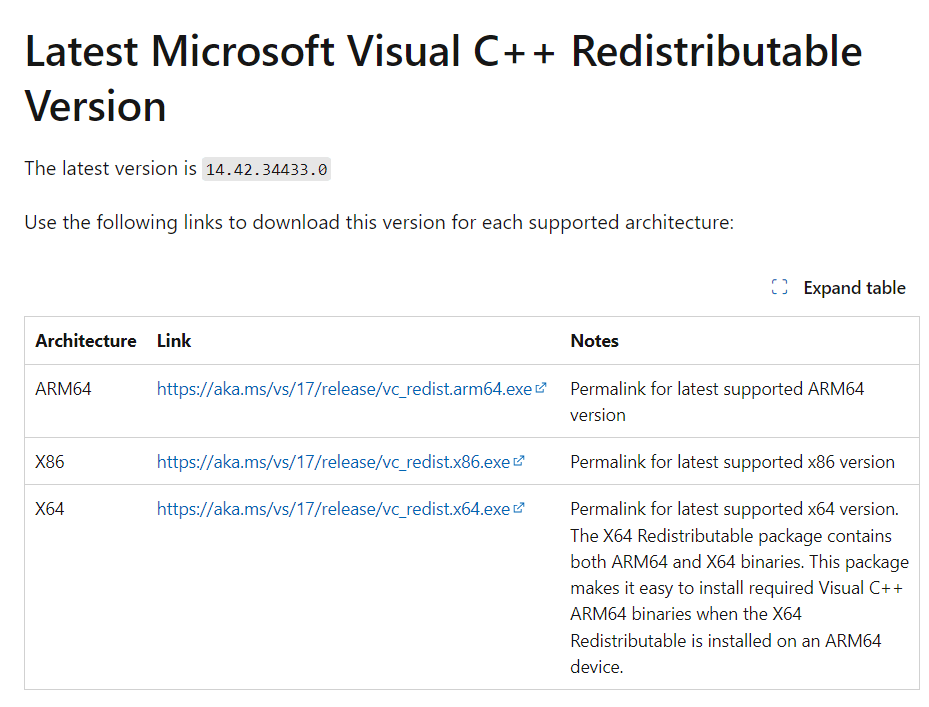Click the page title heading

(443, 78)
